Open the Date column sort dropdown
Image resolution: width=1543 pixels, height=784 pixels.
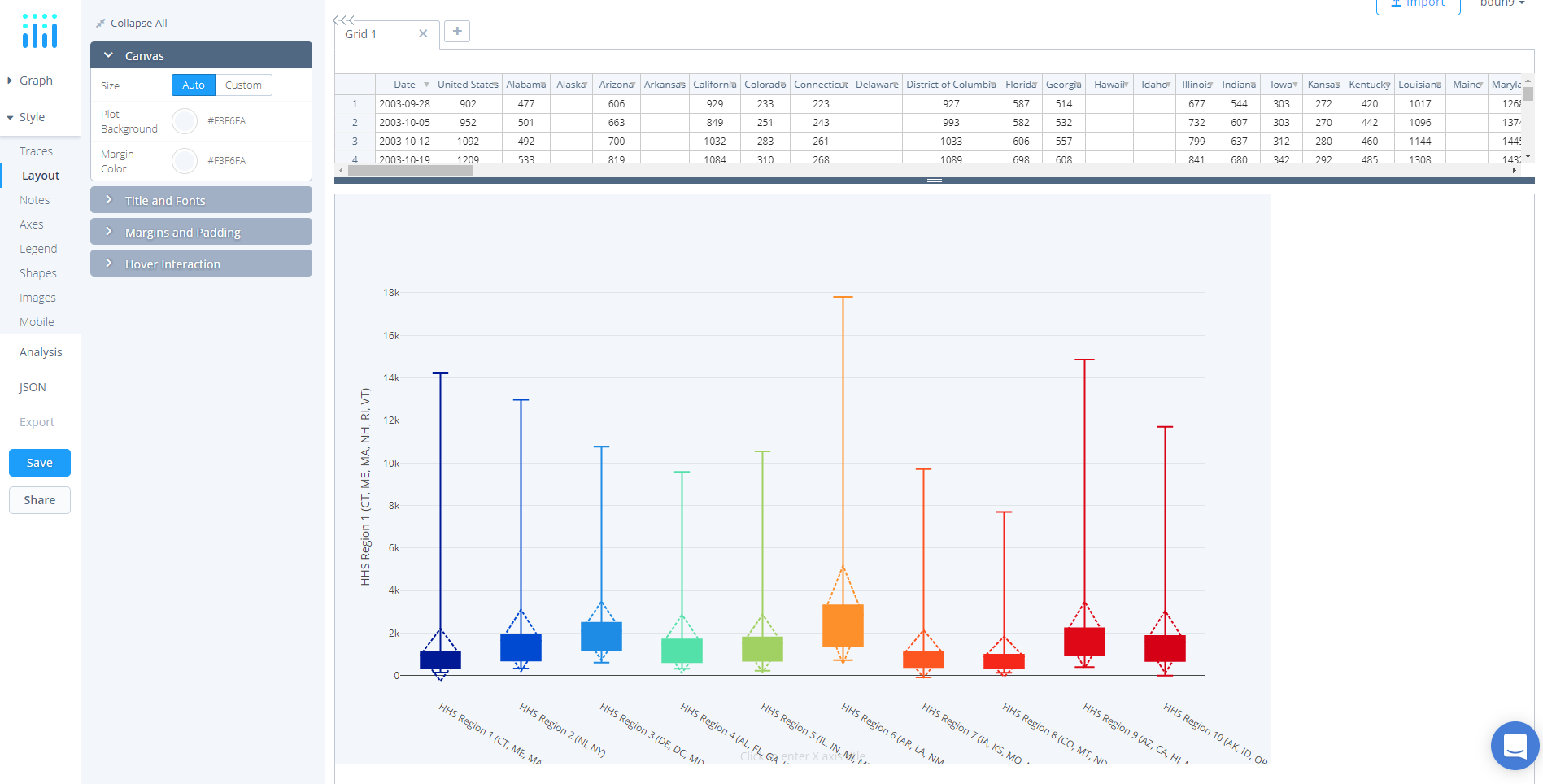click(426, 85)
